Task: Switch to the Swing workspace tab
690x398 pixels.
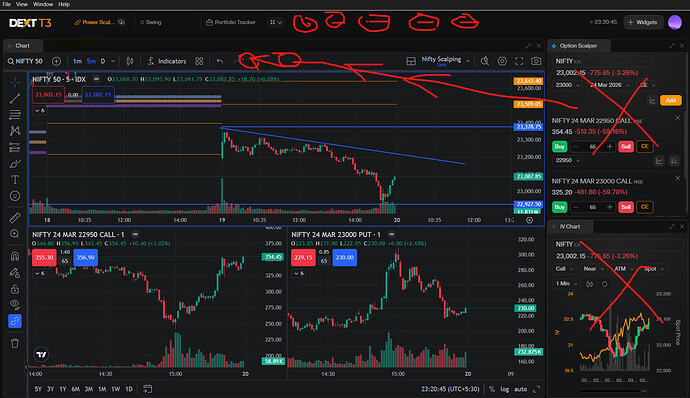Action: 151,22
